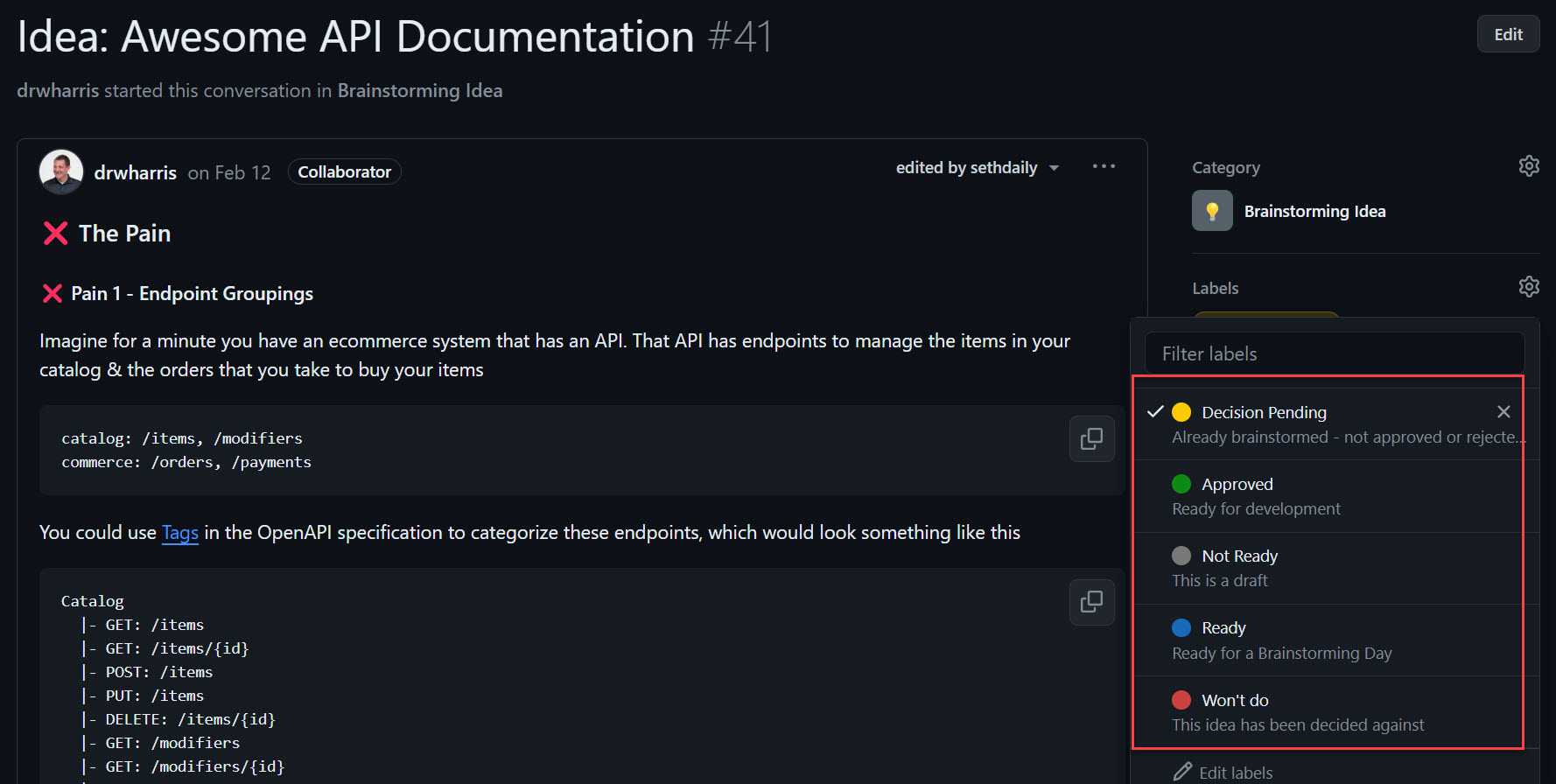Screen dimensions: 1556x784
Task: Click the lightbulb Brainstorming Idea category icon
Action: pos(1212,211)
